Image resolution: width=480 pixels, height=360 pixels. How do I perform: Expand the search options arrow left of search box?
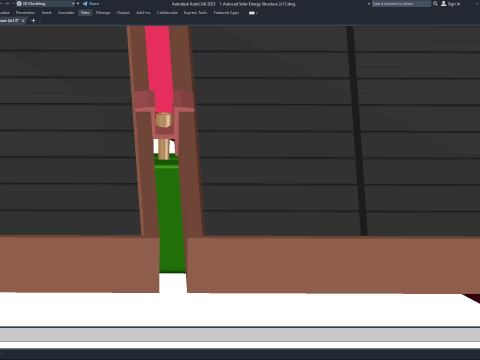(369, 4)
